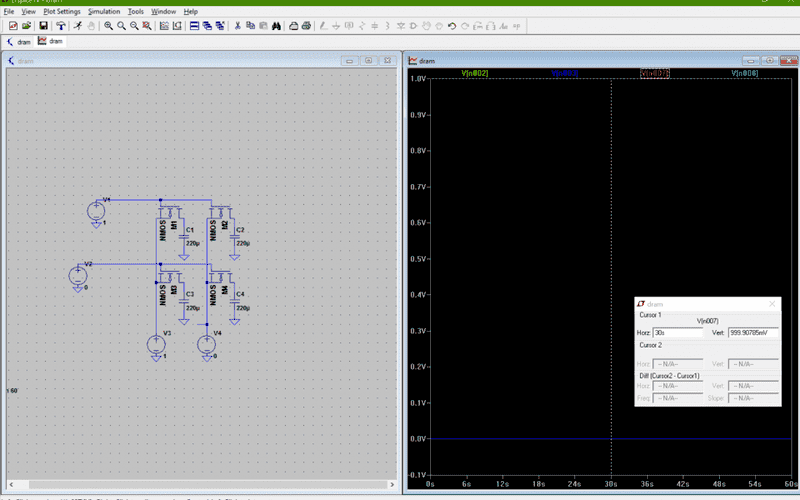This screenshot has width=800, height=500.
Task: Click the Run simulation toolbar icon
Action: click(77, 26)
